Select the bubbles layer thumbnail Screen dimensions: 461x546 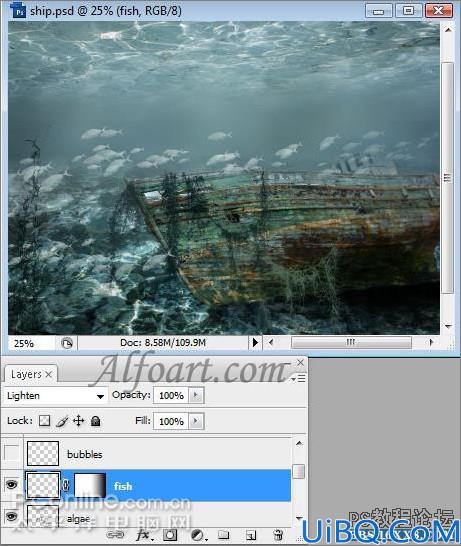click(43, 453)
